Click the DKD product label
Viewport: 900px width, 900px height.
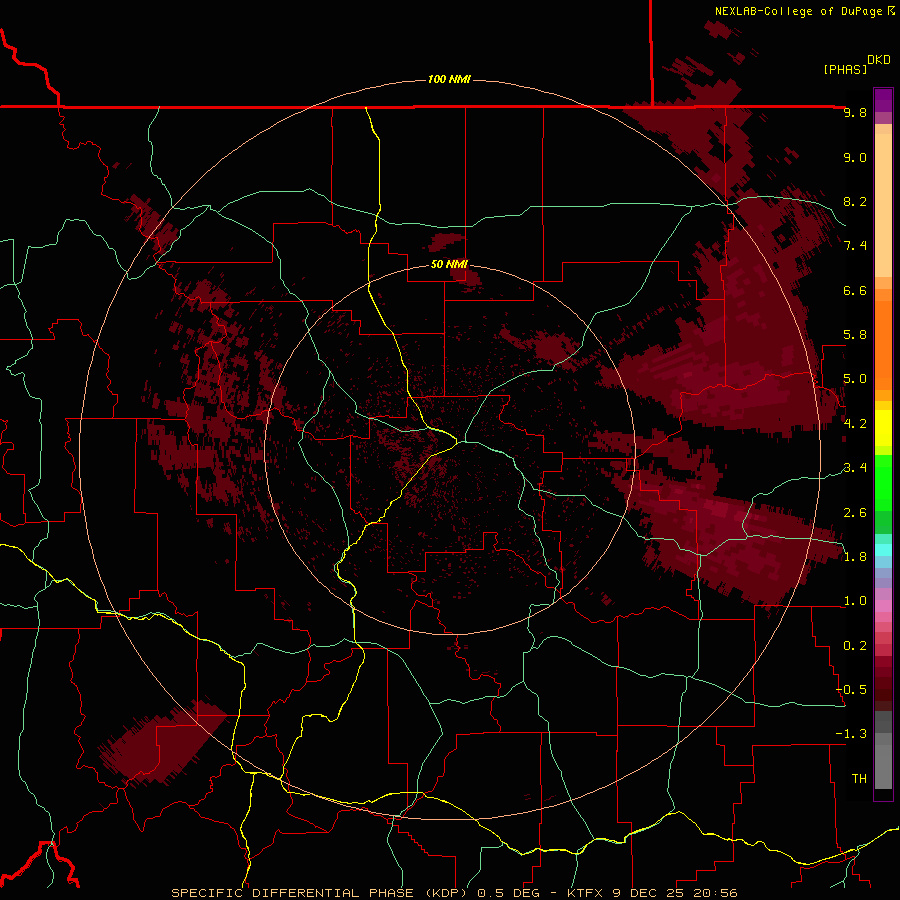879,60
